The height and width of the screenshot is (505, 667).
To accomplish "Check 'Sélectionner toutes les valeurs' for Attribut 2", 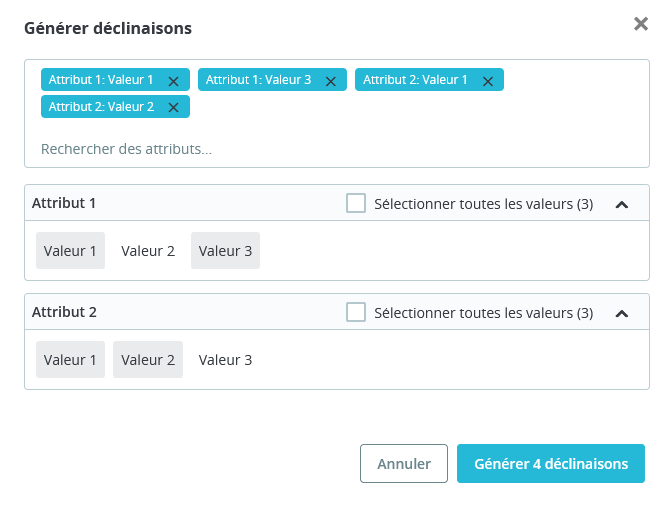I will (x=356, y=312).
